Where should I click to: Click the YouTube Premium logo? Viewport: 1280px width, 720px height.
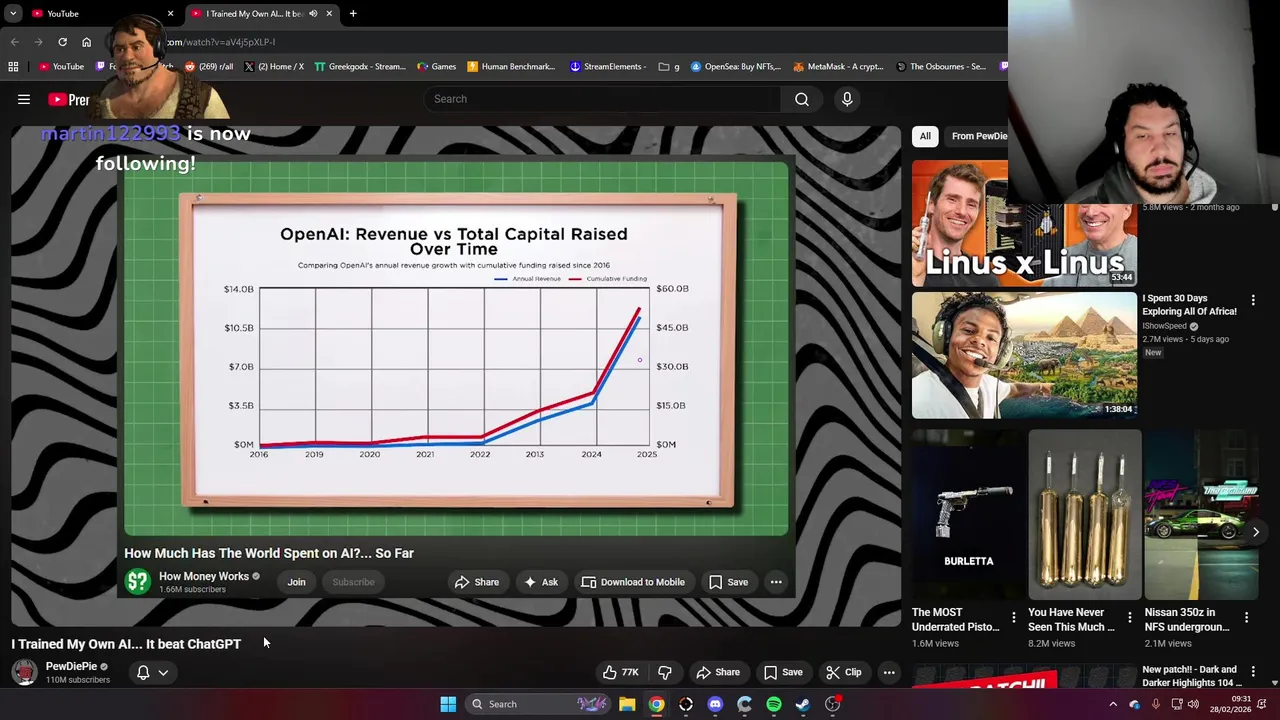coord(69,99)
